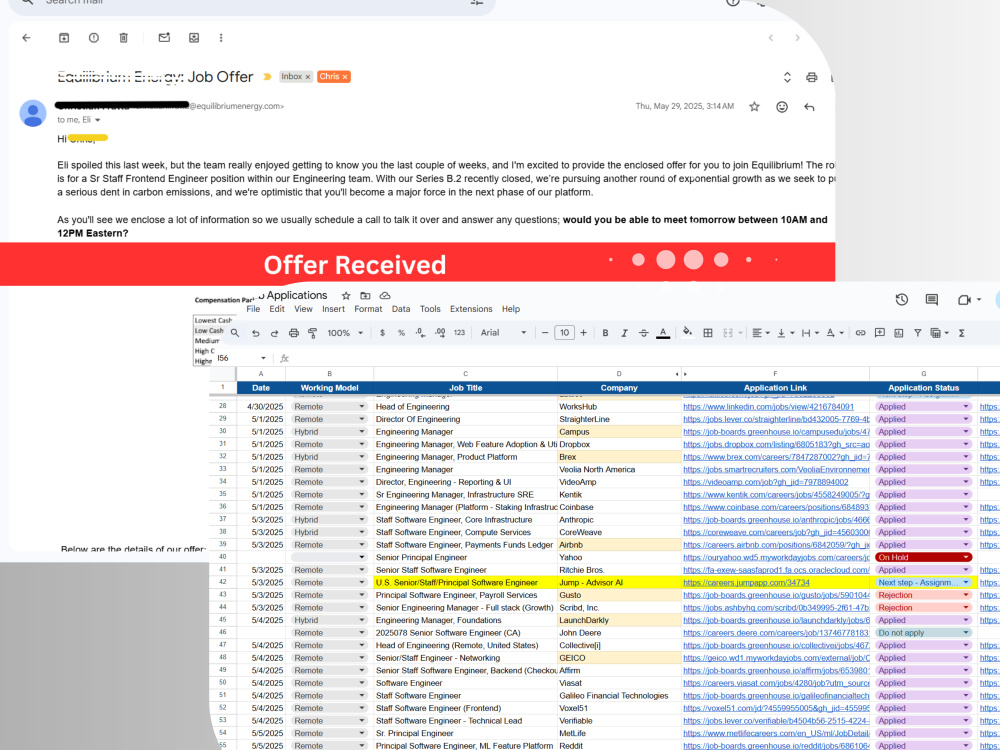Screen dimensions: 1000x750
Task: Open the functions sigma menu
Action: 961,333
